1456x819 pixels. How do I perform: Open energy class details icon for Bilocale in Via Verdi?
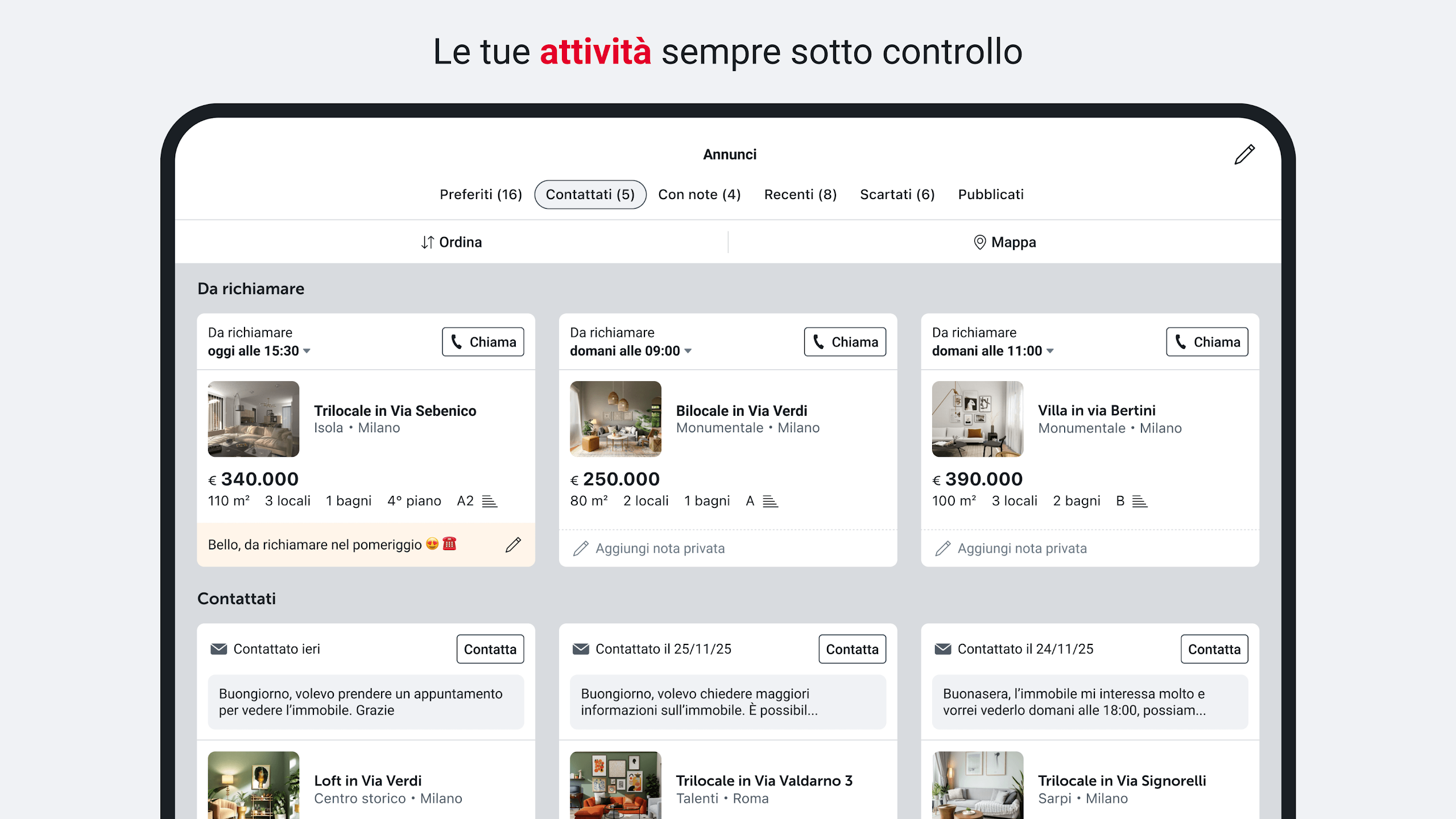tap(770, 501)
